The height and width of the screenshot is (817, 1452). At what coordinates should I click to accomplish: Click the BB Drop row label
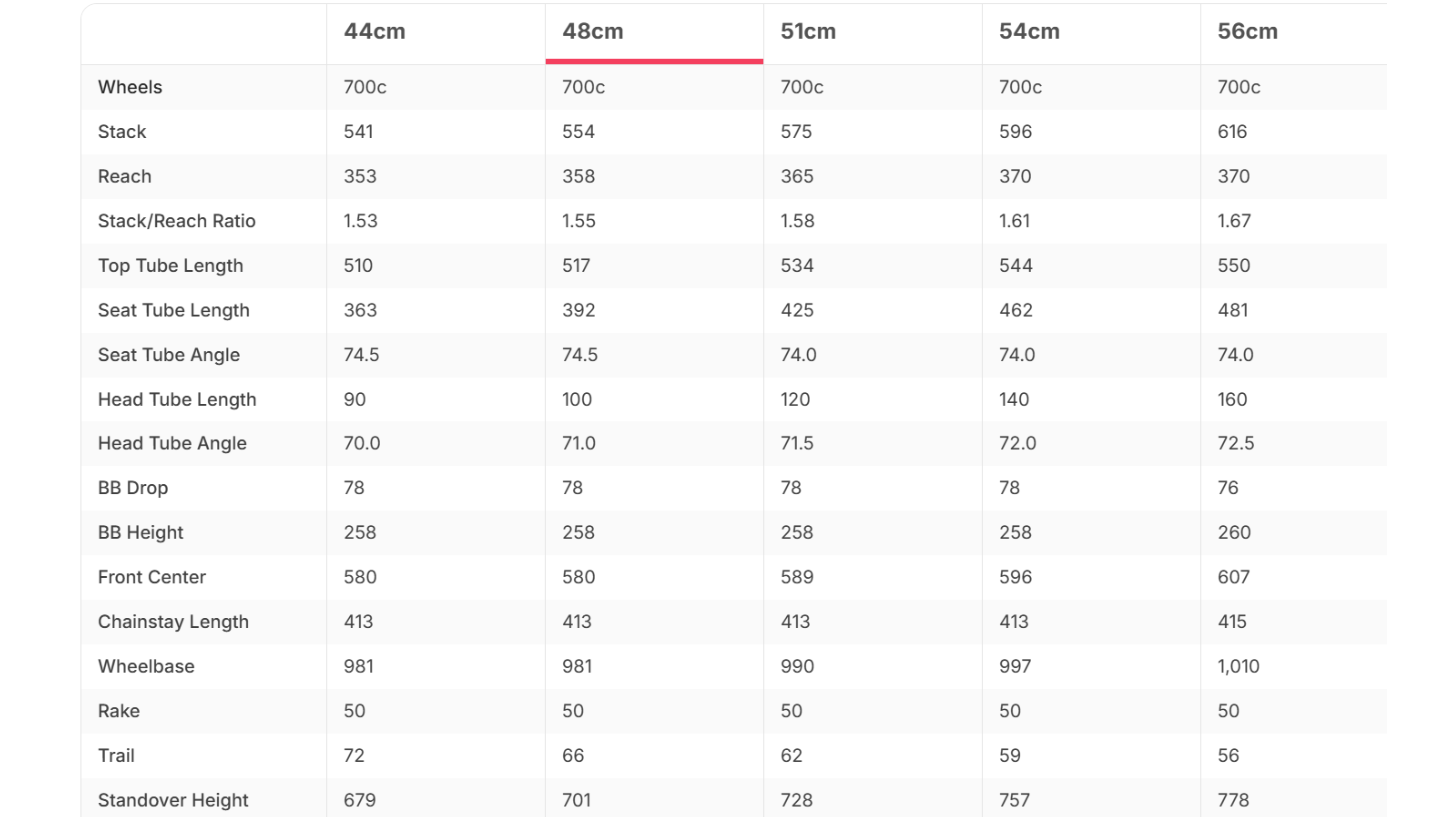[133, 488]
